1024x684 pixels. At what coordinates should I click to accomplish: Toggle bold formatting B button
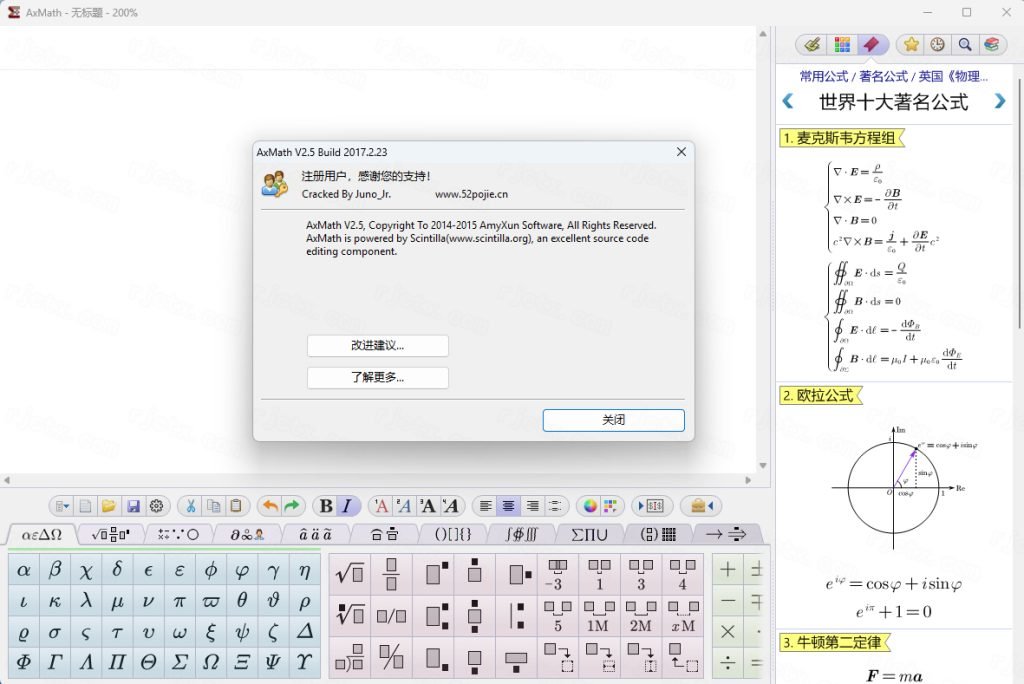(x=326, y=506)
